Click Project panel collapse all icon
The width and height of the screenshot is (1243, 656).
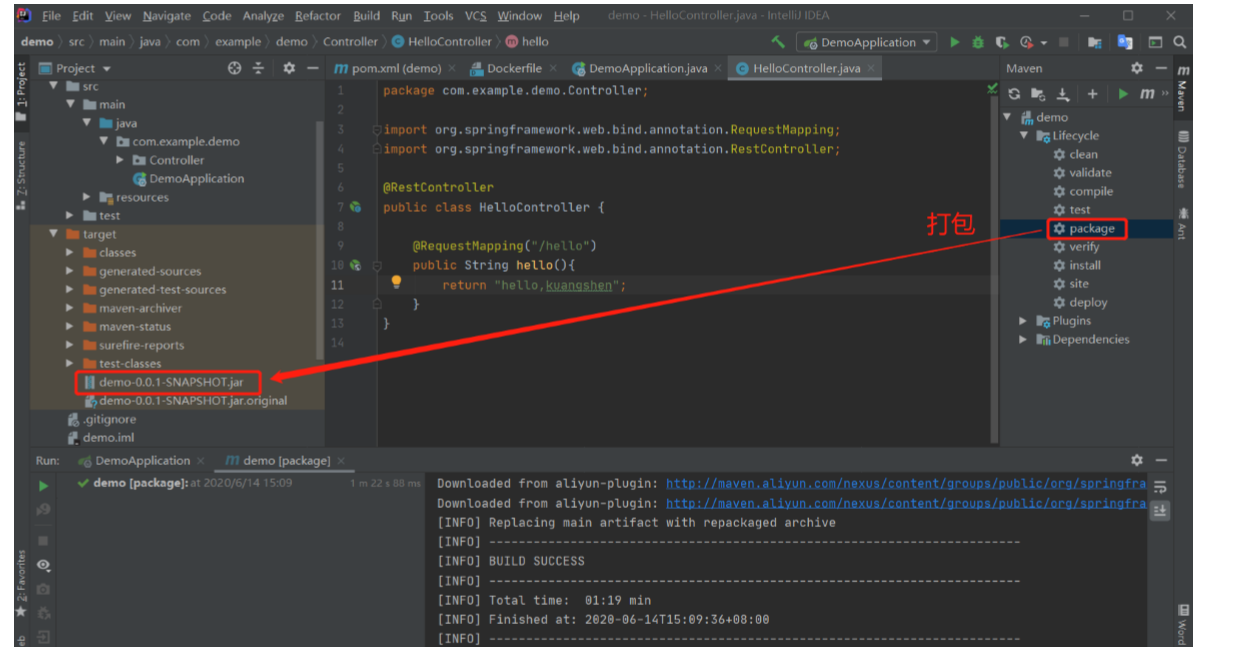258,68
